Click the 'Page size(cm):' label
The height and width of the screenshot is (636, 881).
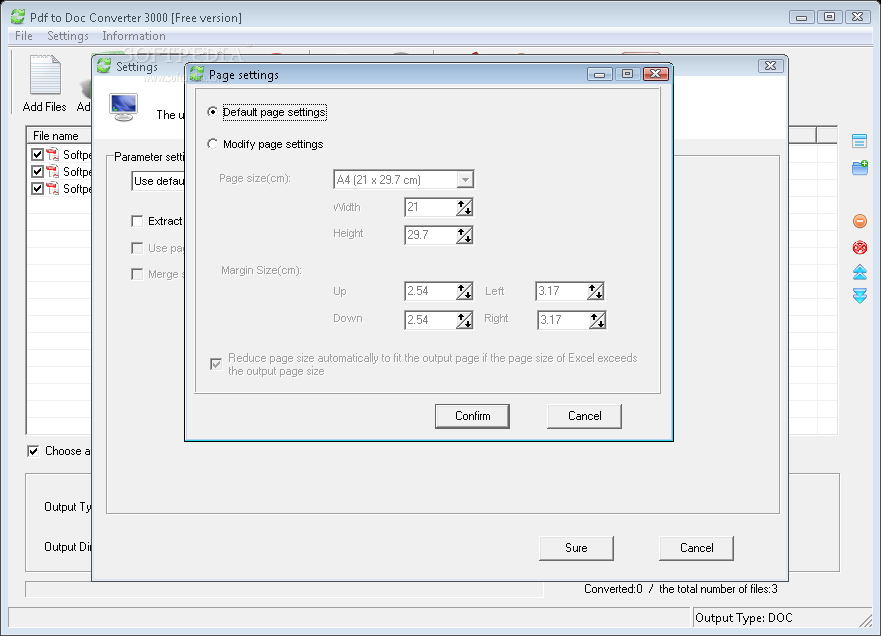click(x=255, y=178)
